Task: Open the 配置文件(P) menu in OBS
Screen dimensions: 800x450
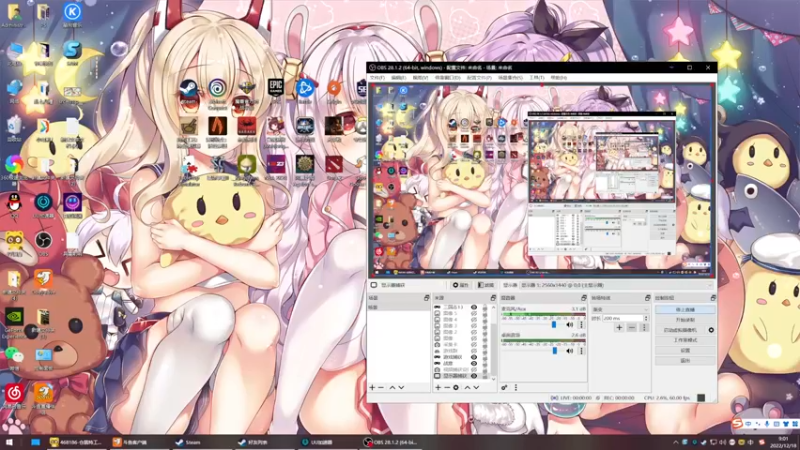Action: pos(479,78)
